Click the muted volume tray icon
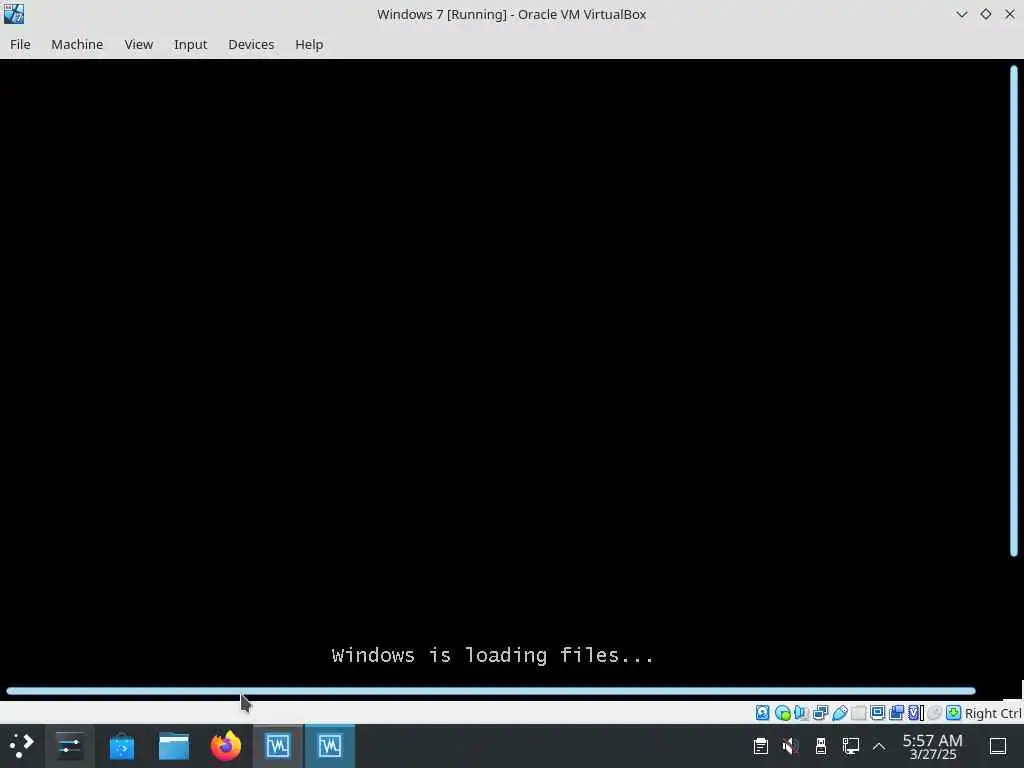 [x=790, y=746]
